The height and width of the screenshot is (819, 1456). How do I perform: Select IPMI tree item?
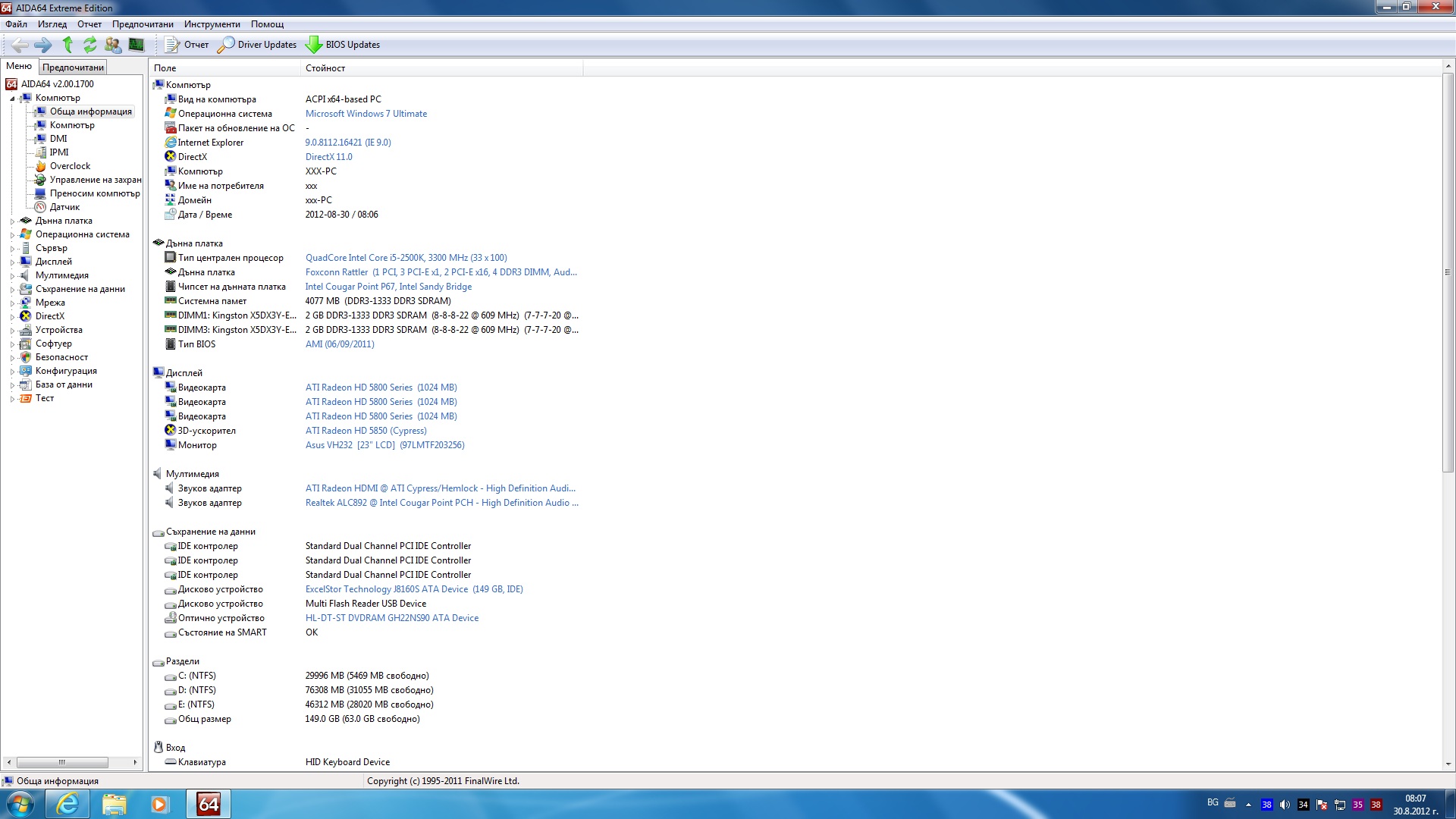59,152
